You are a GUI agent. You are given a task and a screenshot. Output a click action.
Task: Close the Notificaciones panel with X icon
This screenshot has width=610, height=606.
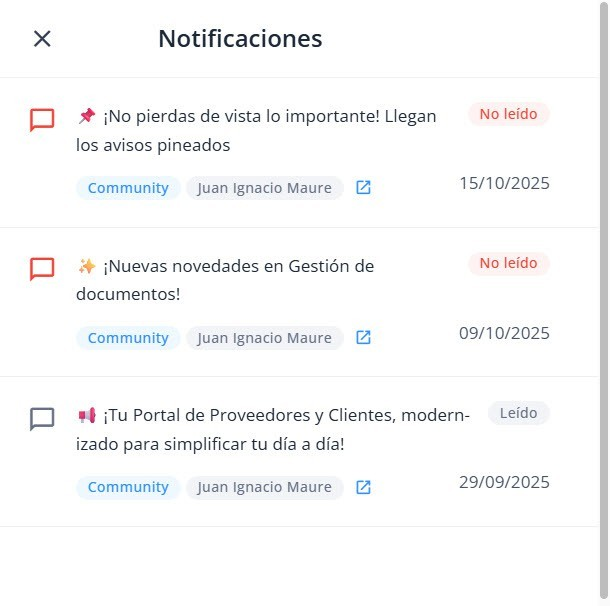[x=42, y=39]
